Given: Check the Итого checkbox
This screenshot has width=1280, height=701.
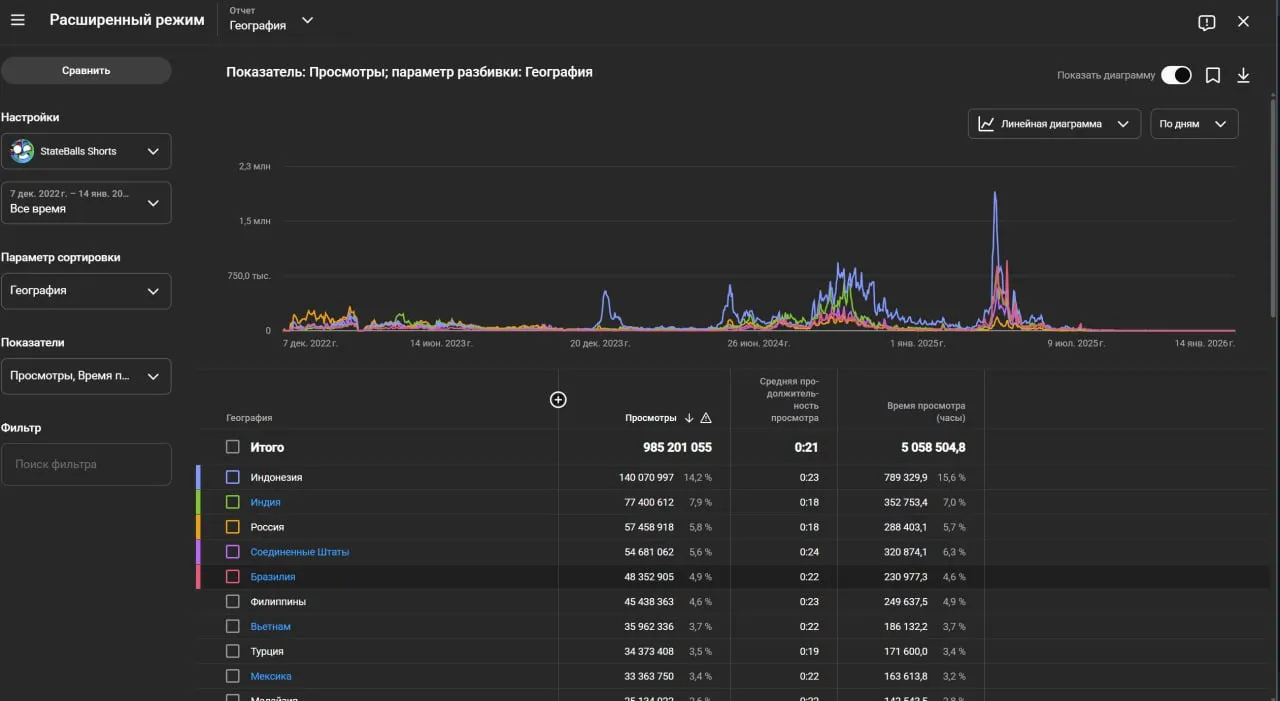Looking at the screenshot, I should click(x=233, y=447).
